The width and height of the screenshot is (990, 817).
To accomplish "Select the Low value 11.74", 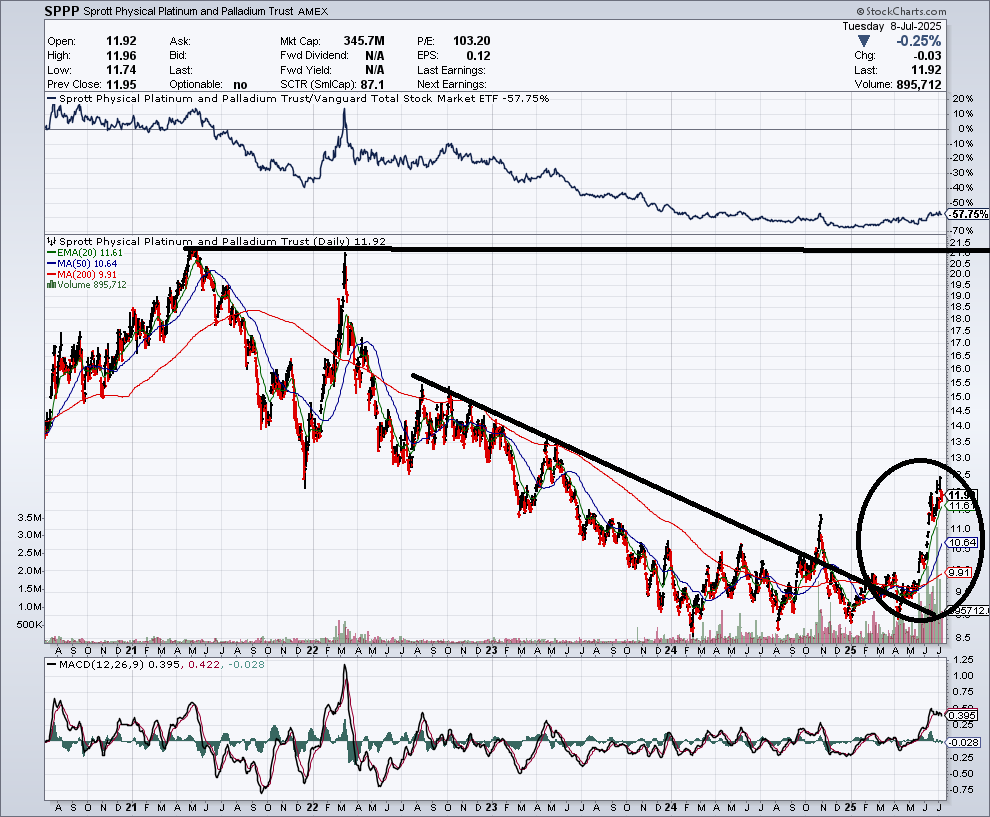I will click(121, 70).
